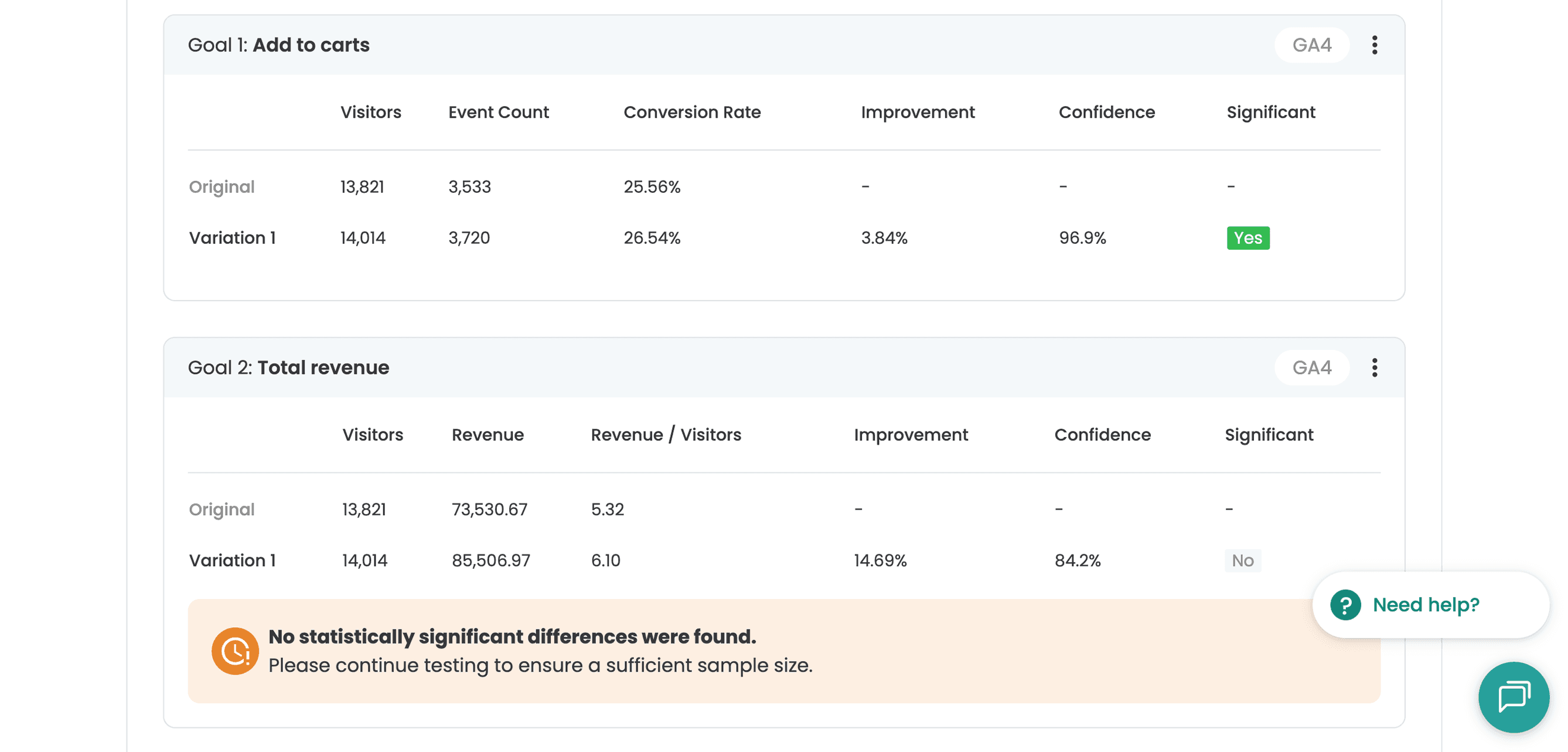
Task: Click the Revenue / Visitors column header
Action: point(666,435)
